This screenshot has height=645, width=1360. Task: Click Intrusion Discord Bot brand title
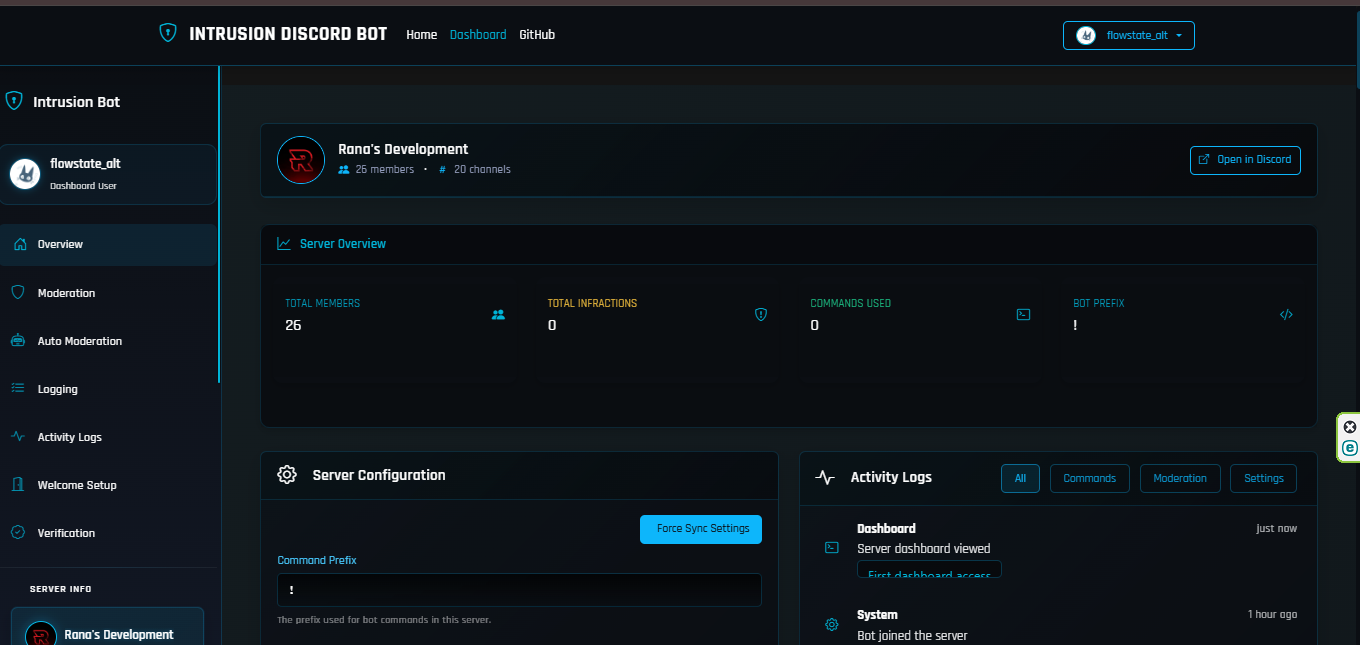coord(288,33)
